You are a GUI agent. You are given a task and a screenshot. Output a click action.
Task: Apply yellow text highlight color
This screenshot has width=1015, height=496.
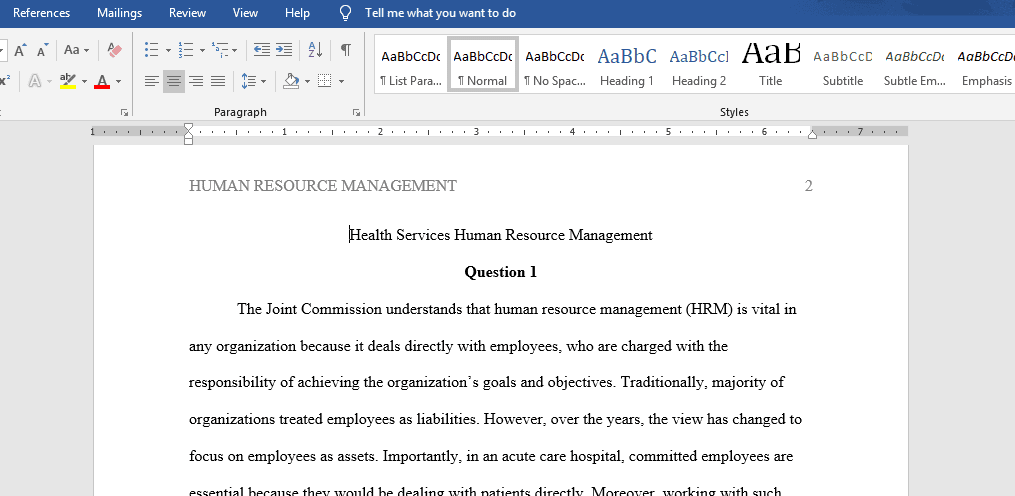68,82
